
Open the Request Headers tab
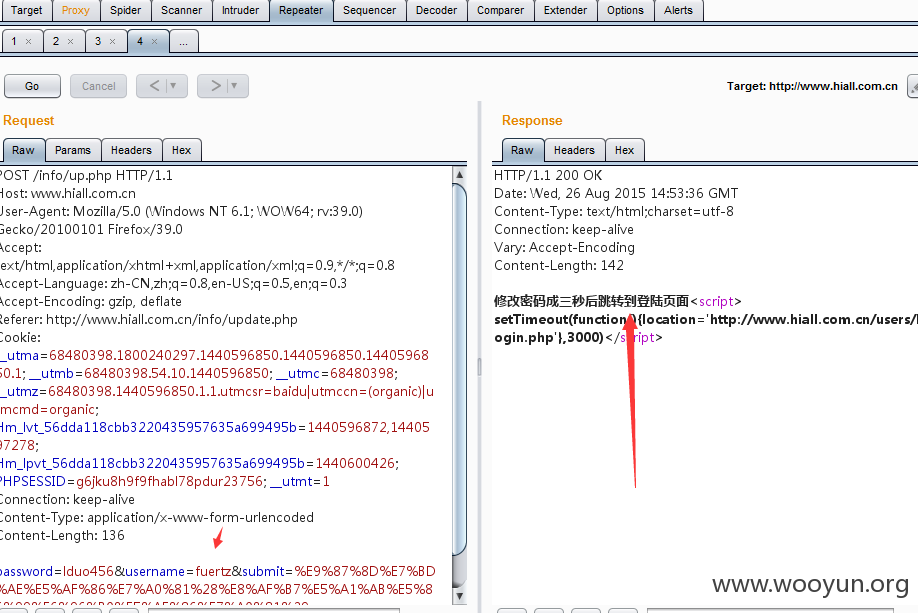131,150
